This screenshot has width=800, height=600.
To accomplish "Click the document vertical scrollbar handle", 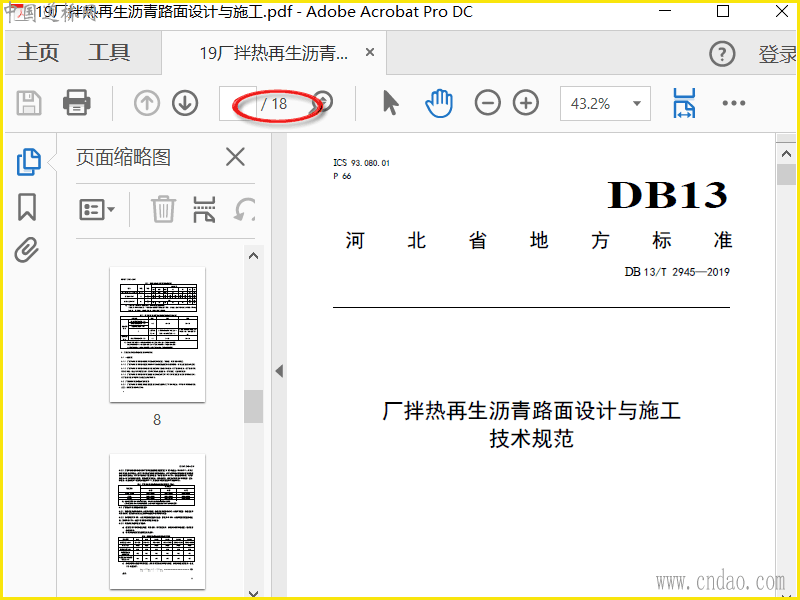I will (x=786, y=174).
